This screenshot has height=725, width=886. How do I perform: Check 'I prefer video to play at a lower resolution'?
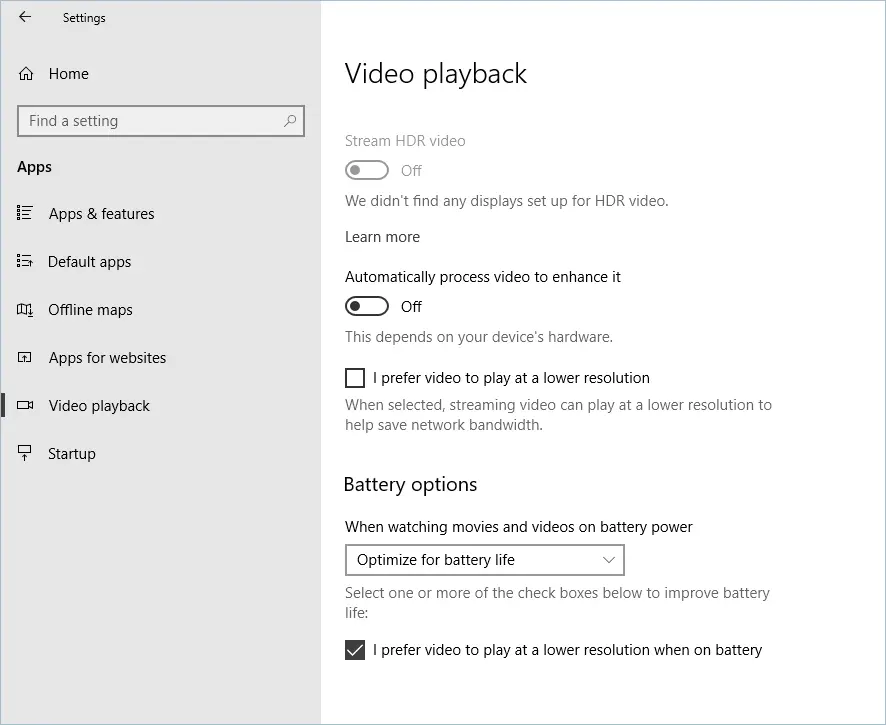click(355, 378)
